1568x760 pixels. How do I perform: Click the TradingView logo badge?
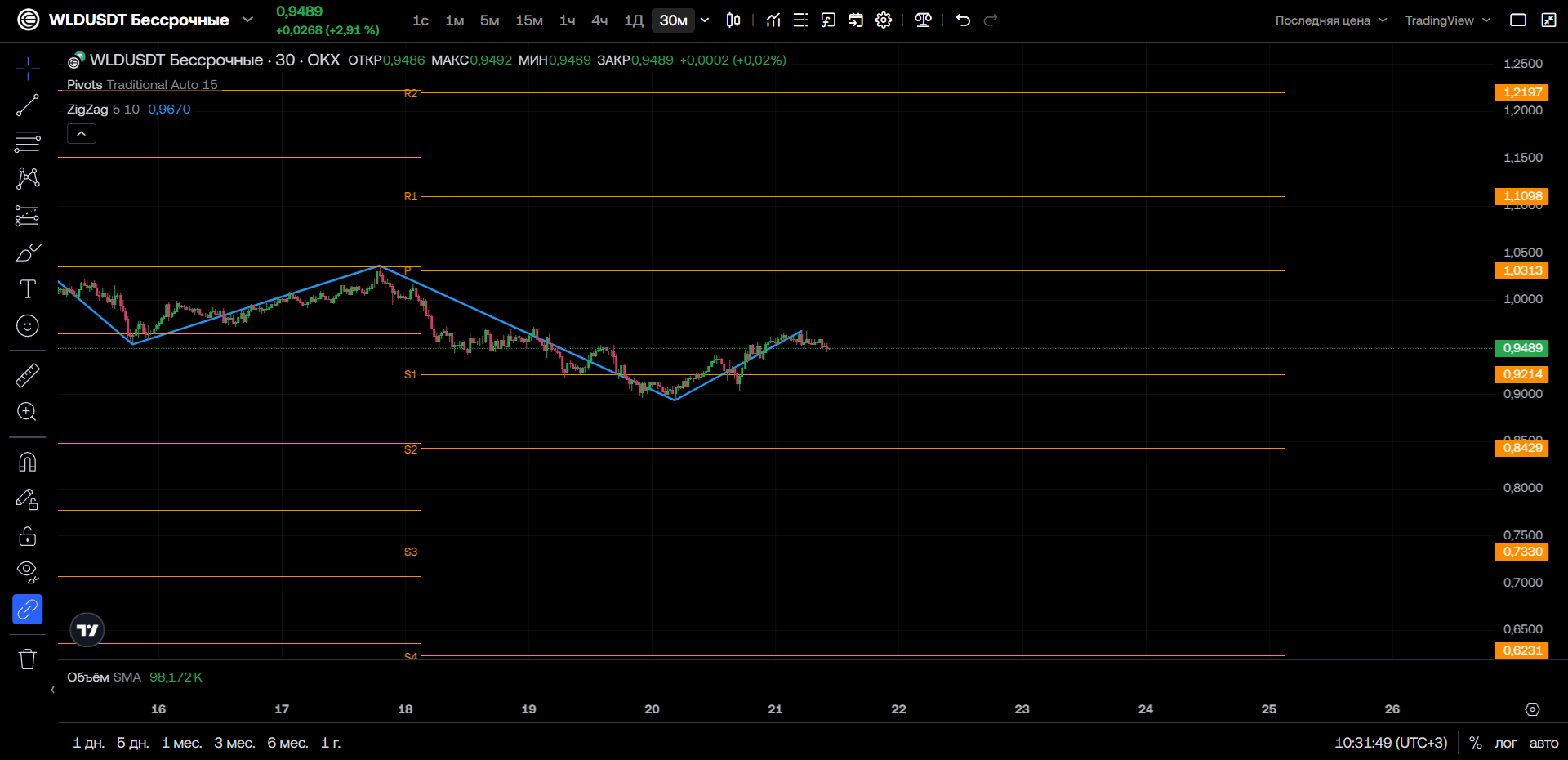[x=87, y=630]
